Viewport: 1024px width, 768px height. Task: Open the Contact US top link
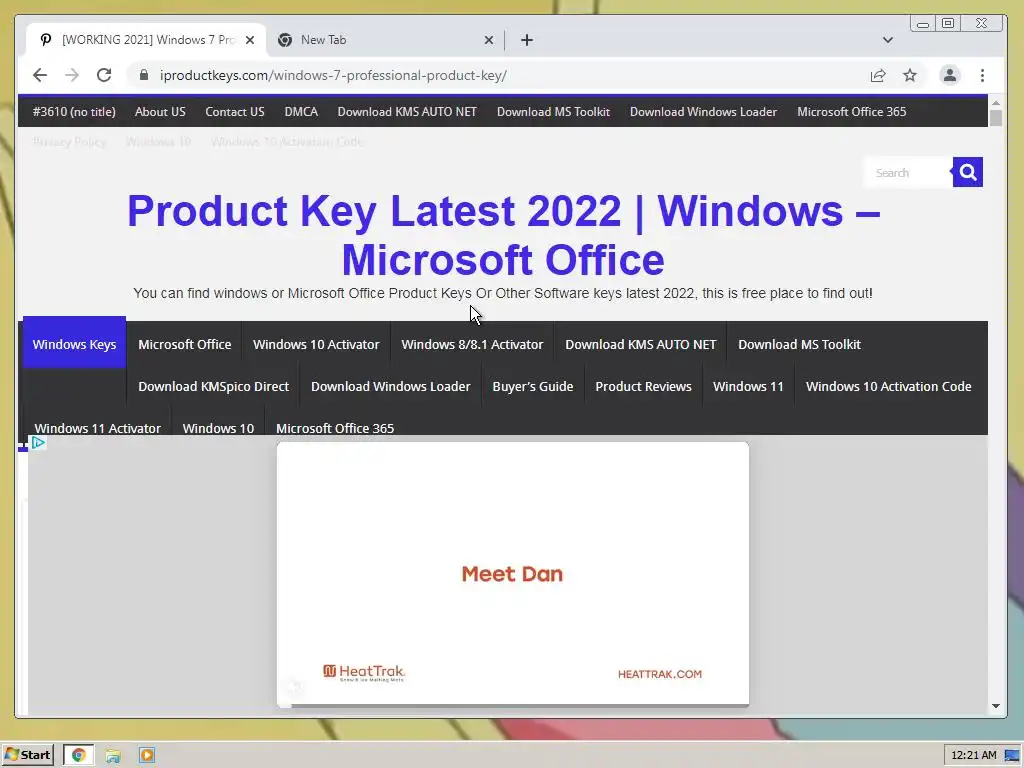(234, 112)
